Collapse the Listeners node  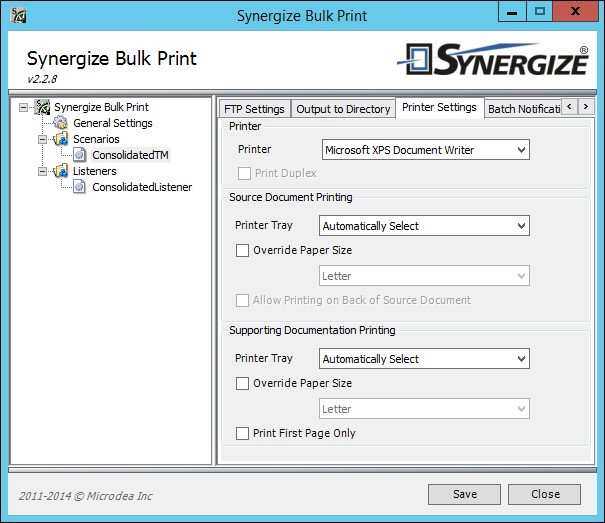(x=42, y=171)
